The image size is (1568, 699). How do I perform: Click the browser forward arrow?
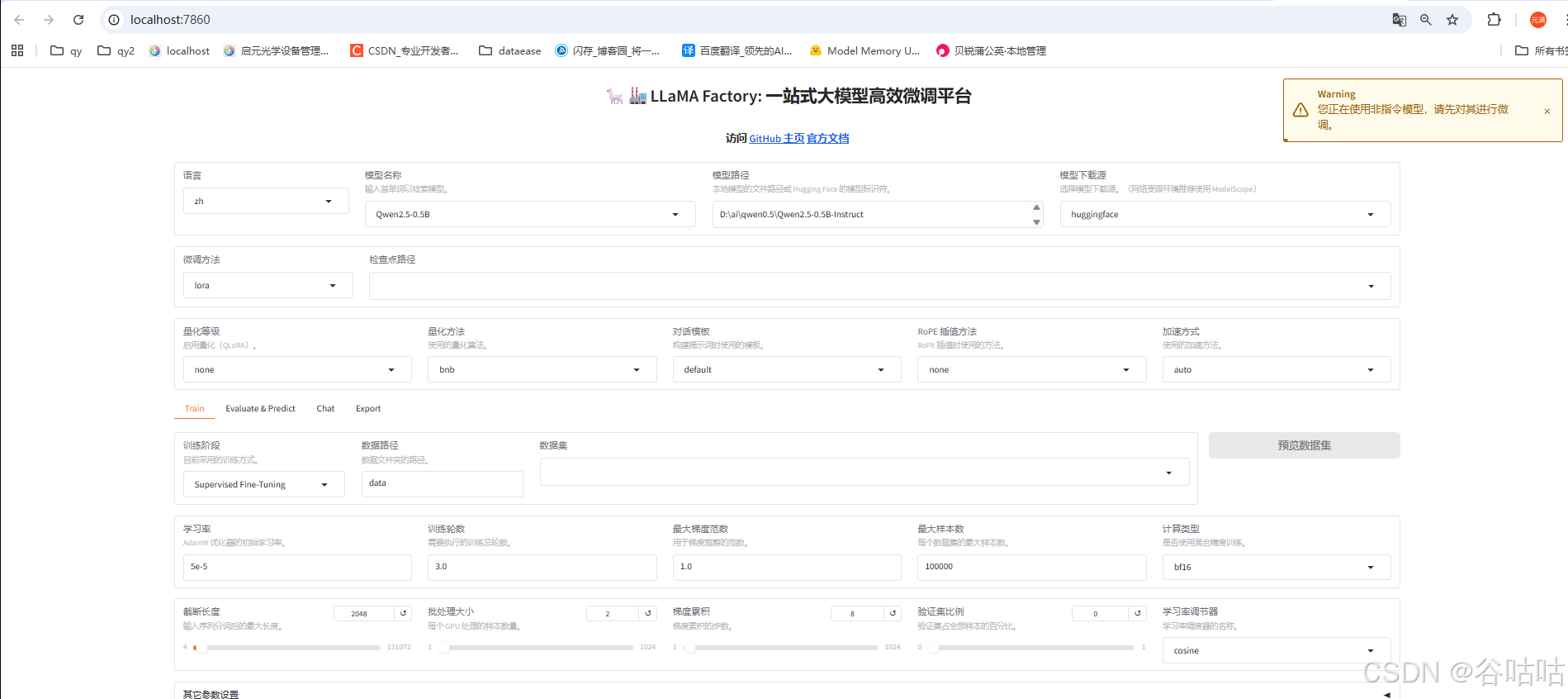[49, 20]
